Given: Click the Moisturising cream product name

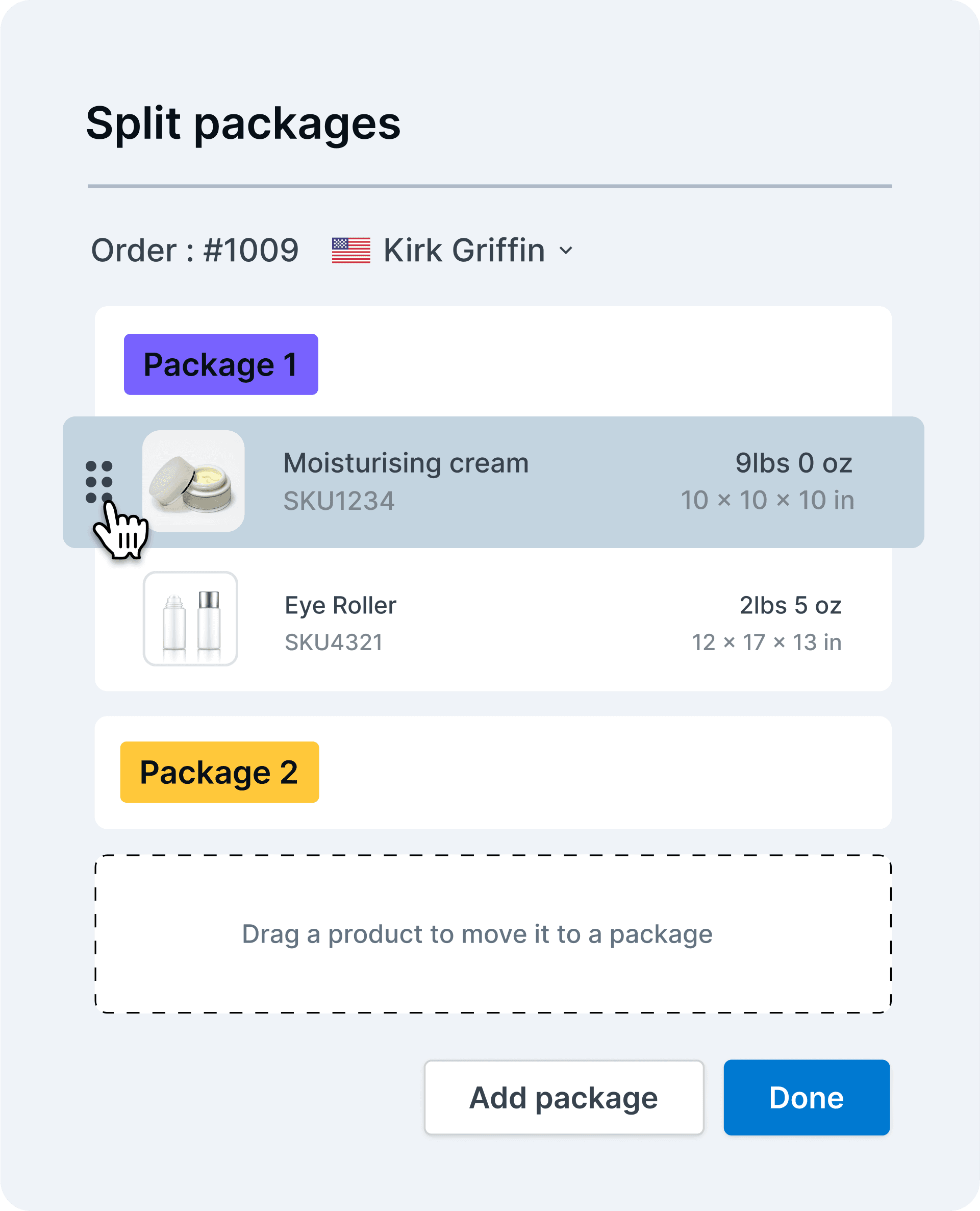Looking at the screenshot, I should [x=406, y=463].
